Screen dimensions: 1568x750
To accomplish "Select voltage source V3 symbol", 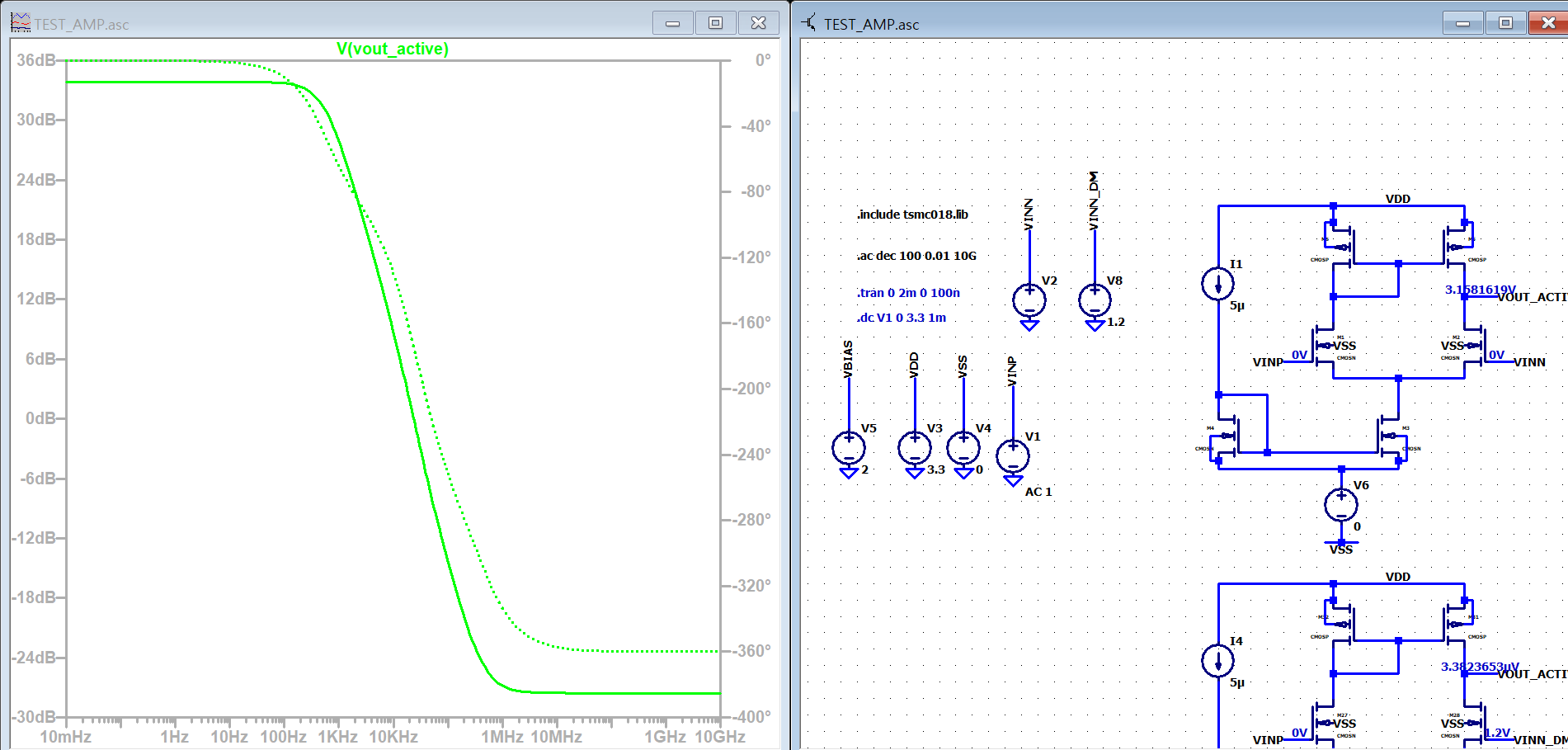I will tap(915, 448).
